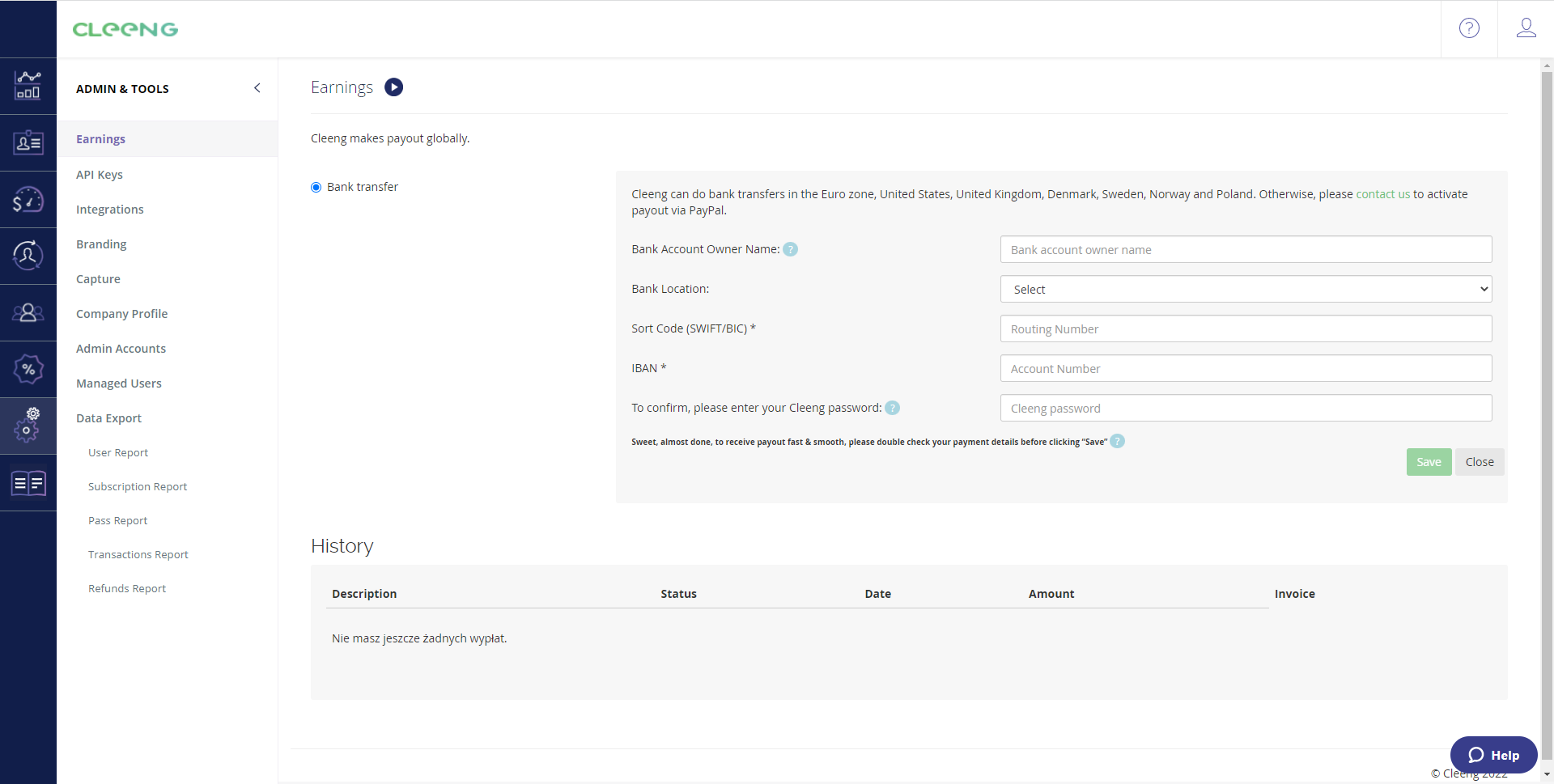Viewport: 1554px width, 784px height.
Task: Select the Bank transfer radio button
Action: tap(316, 187)
